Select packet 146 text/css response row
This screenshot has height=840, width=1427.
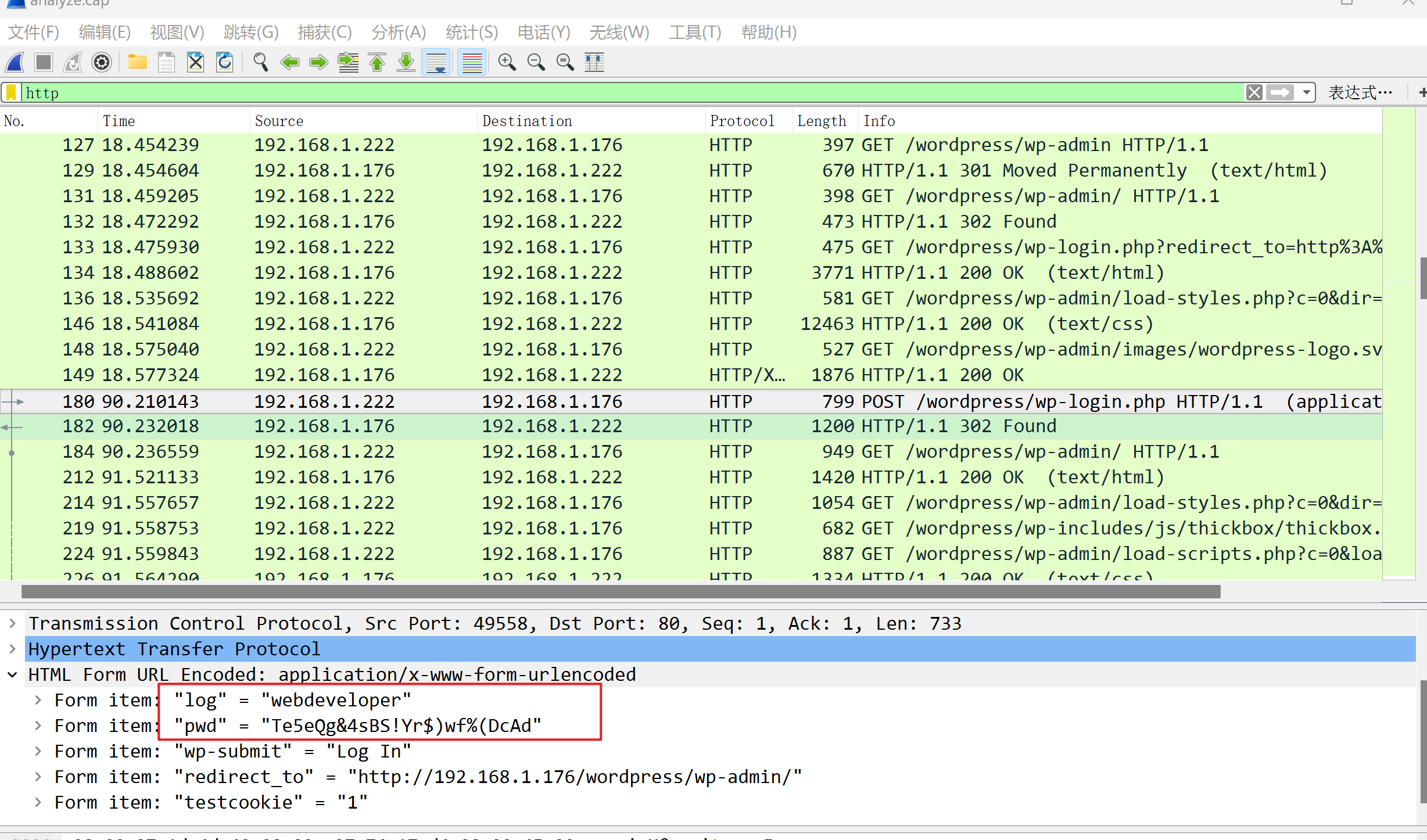coord(691,324)
